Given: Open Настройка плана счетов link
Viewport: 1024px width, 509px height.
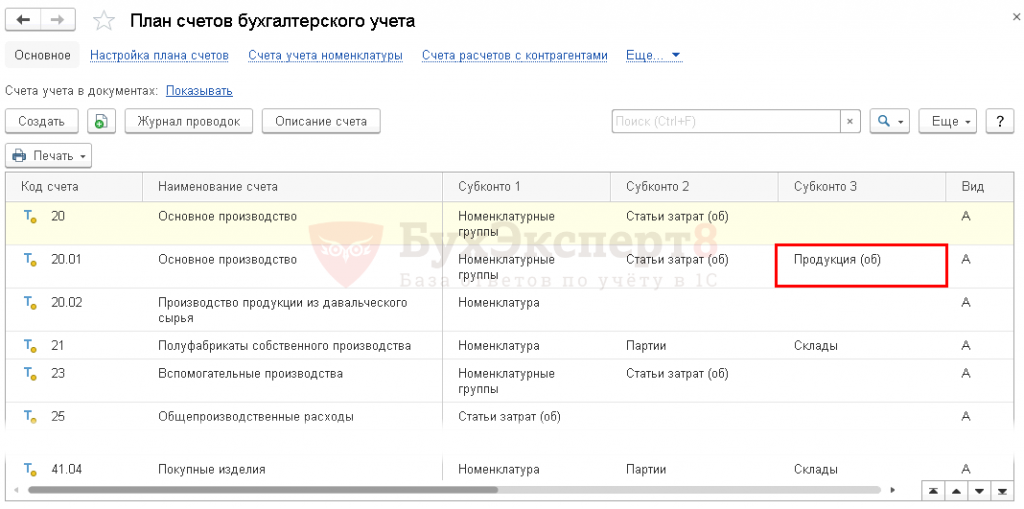Looking at the screenshot, I should (159, 56).
